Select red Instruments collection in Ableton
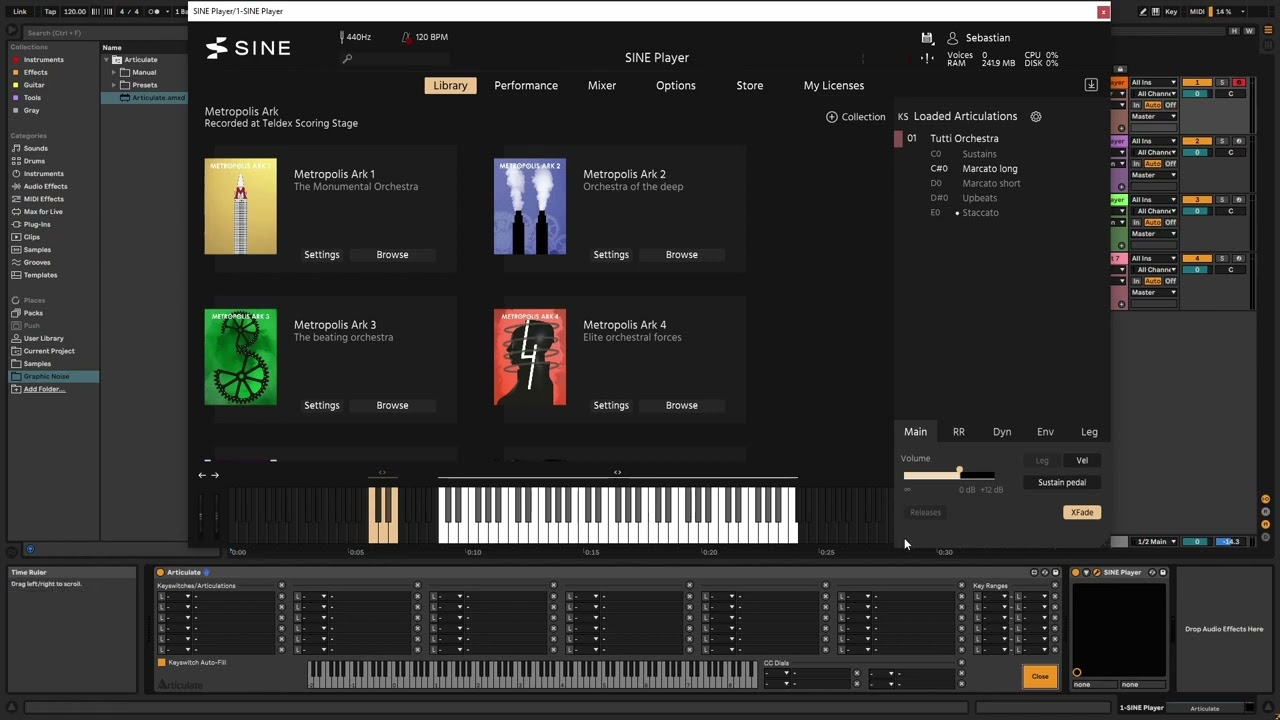The height and width of the screenshot is (720, 1280). [x=43, y=60]
